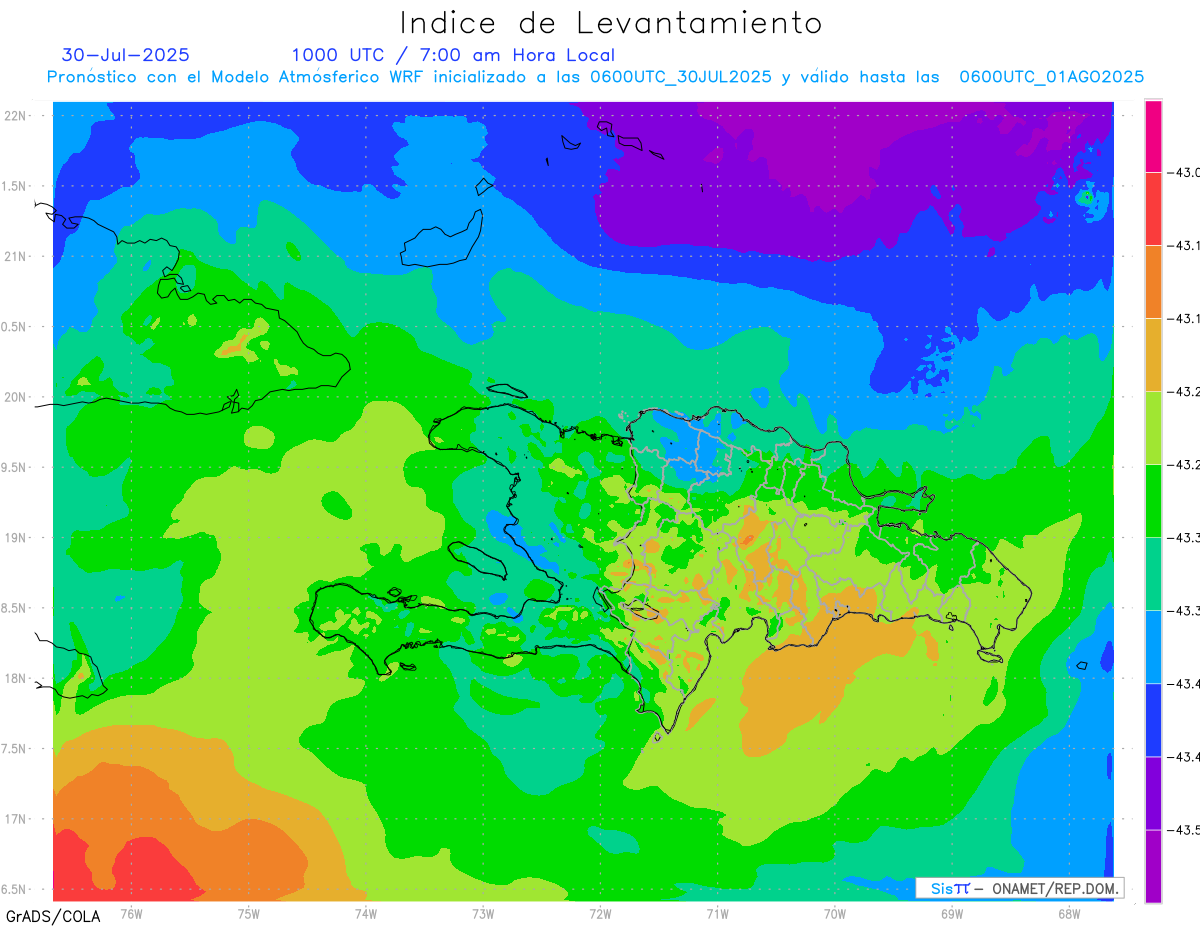
Task: Click the -43.5 color scale value
Action: 1185,830
